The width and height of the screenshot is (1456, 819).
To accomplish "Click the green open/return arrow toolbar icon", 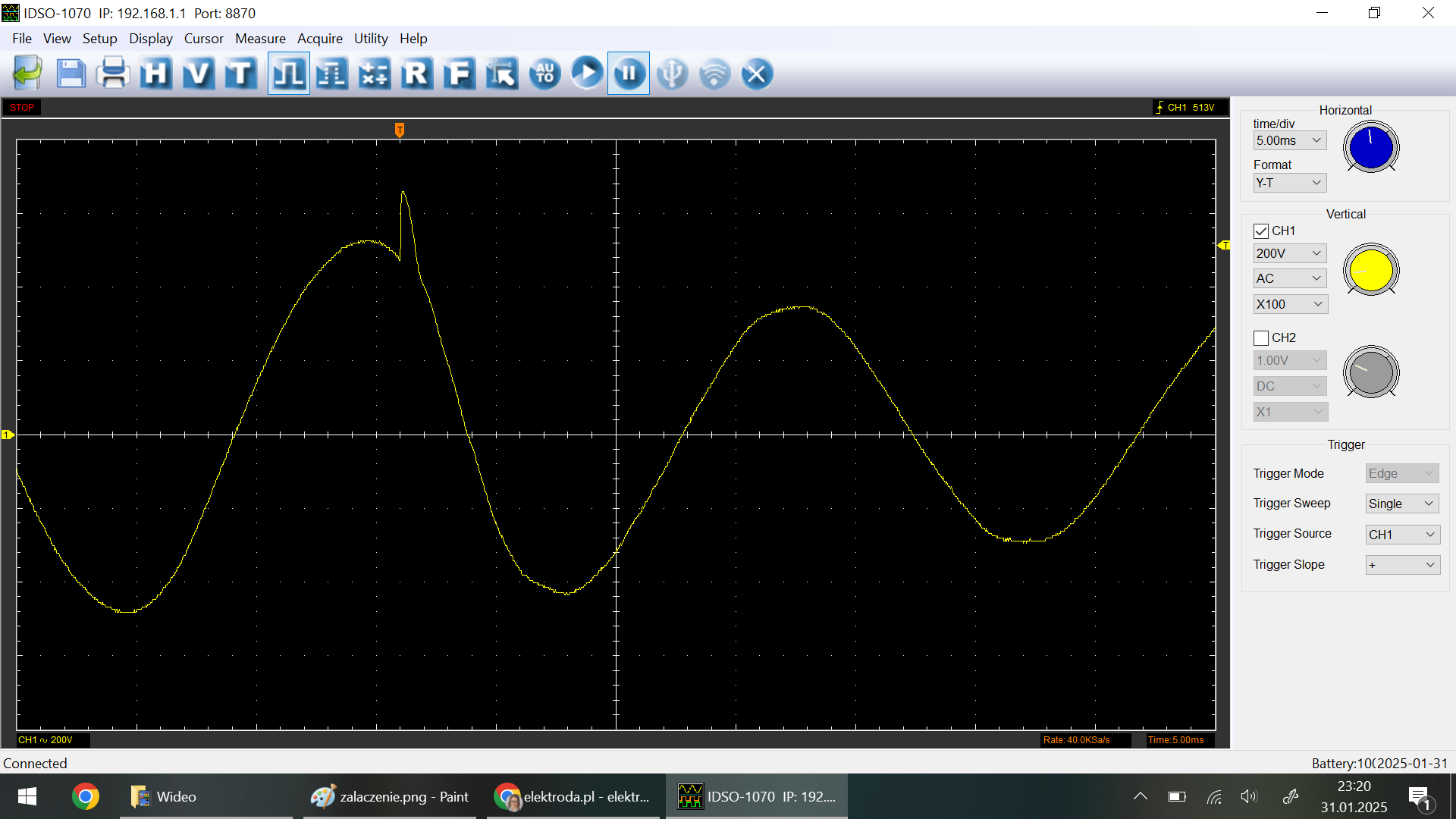I will coord(28,74).
